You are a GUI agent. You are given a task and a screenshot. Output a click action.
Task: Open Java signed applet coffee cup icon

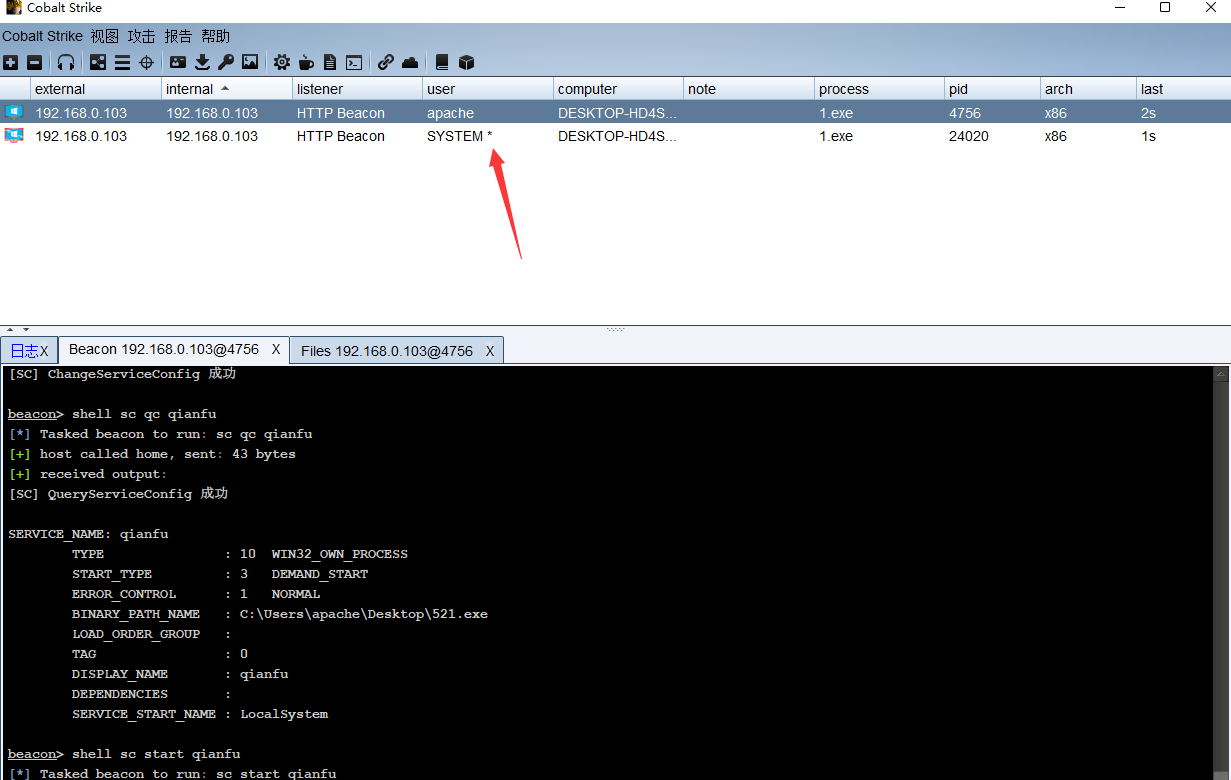coord(306,62)
